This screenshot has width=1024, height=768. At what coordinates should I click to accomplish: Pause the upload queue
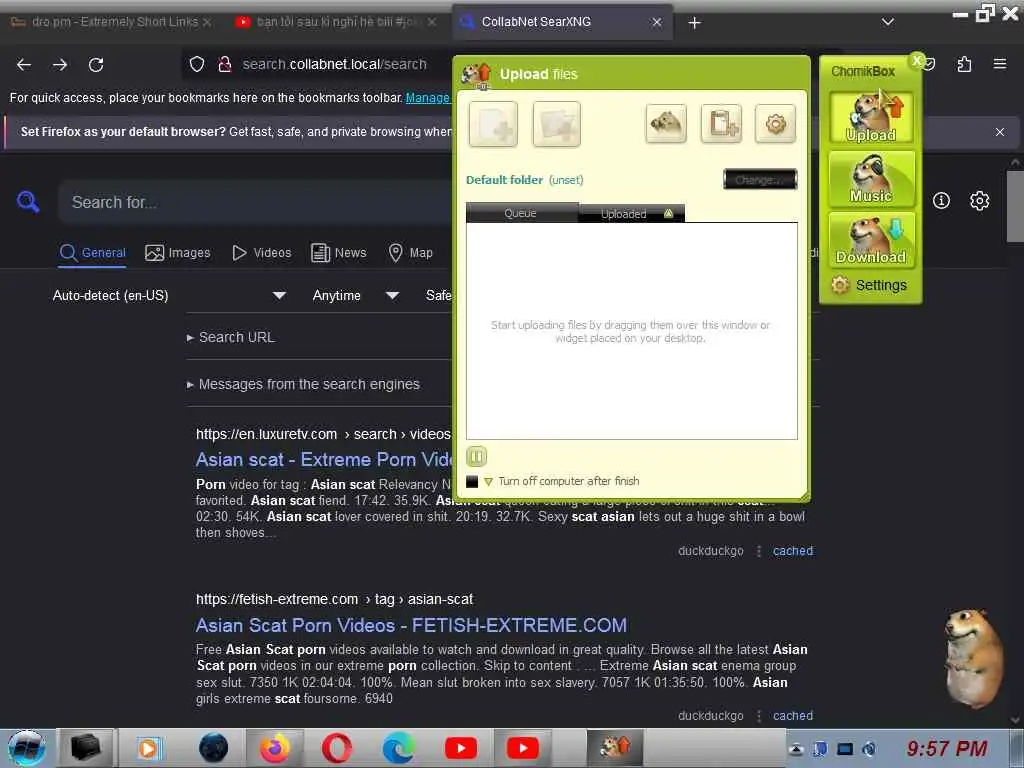point(476,456)
